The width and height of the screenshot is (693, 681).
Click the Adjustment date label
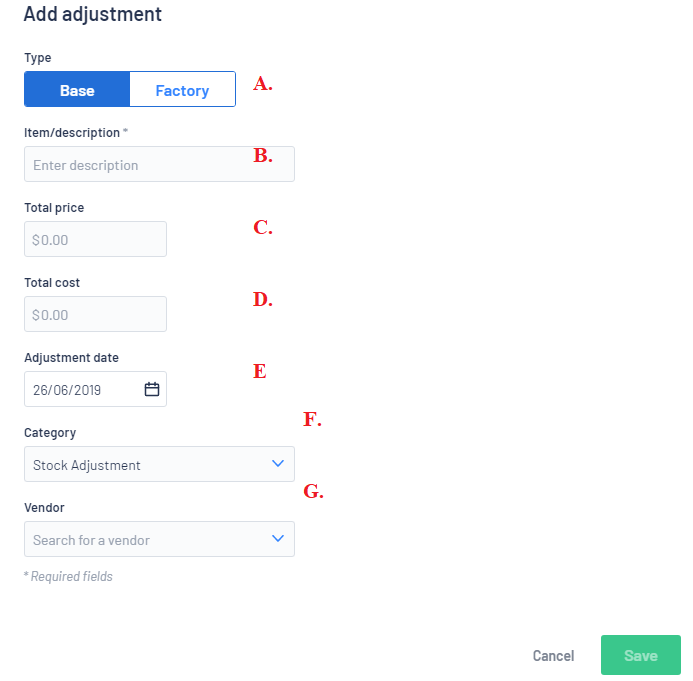[71, 358]
